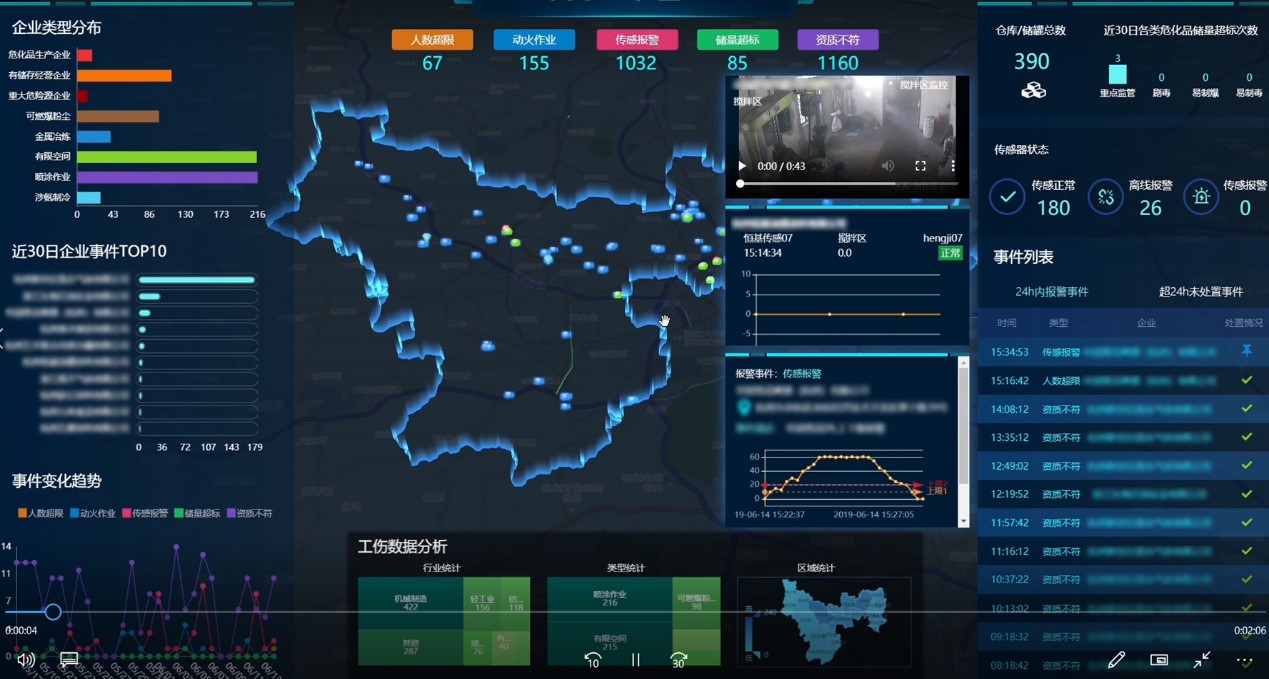
Task: Click the 其他 287 treemap block
Action: [x=411, y=647]
